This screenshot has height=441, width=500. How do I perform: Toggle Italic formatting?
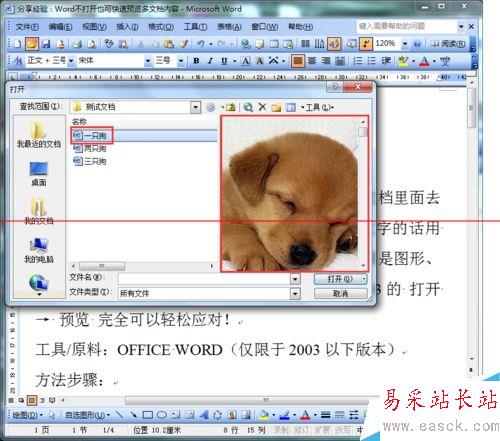coord(210,61)
